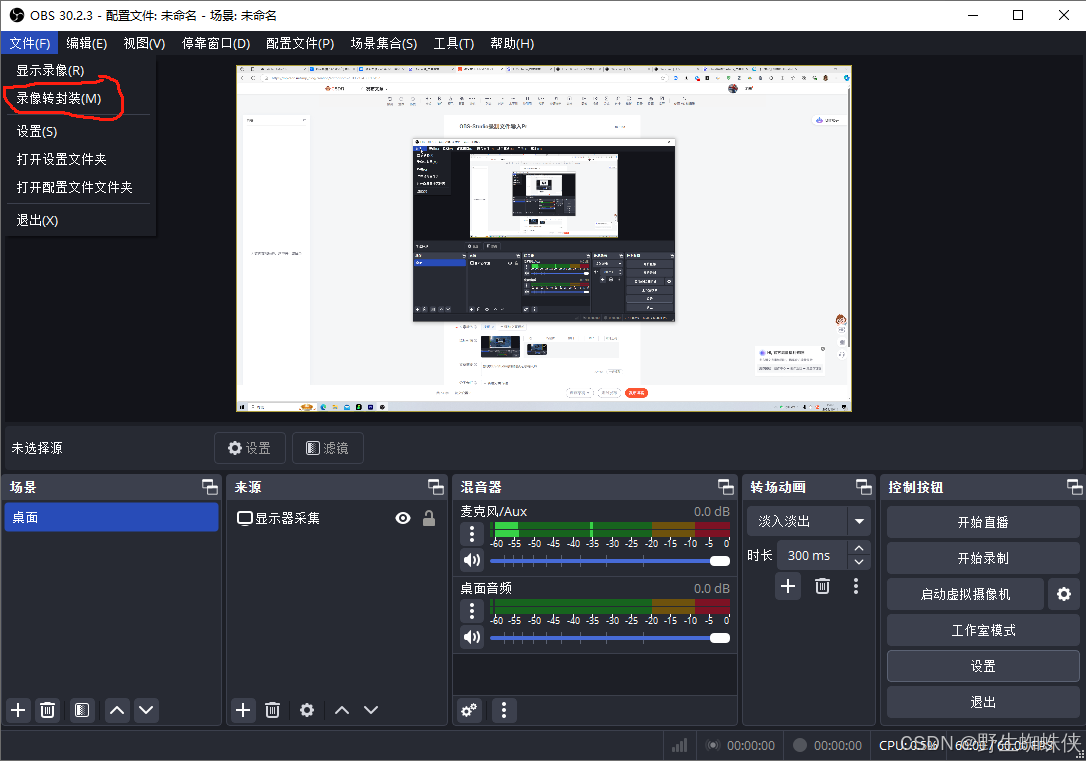The height and width of the screenshot is (761, 1086).
Task: Decrease transition duration with down stepper
Action: point(859,562)
